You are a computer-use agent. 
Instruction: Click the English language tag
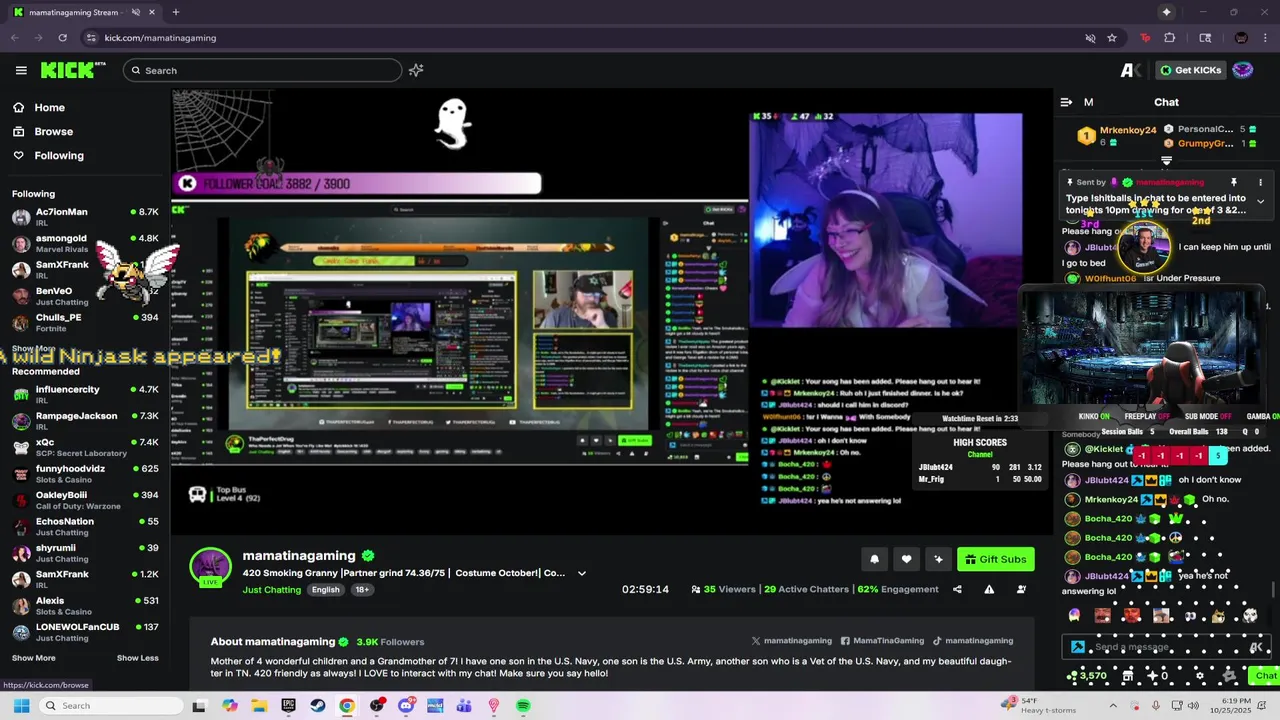[x=325, y=590]
